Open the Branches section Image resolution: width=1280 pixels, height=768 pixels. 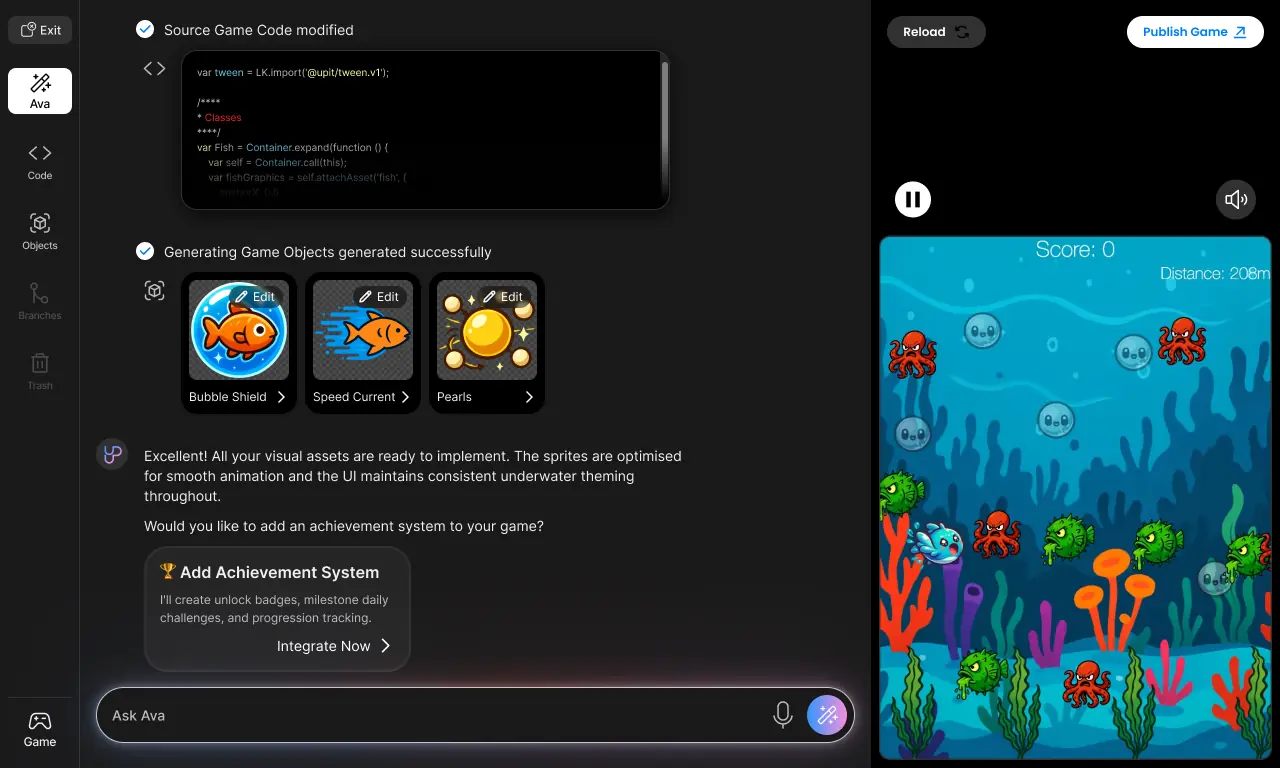coord(40,301)
